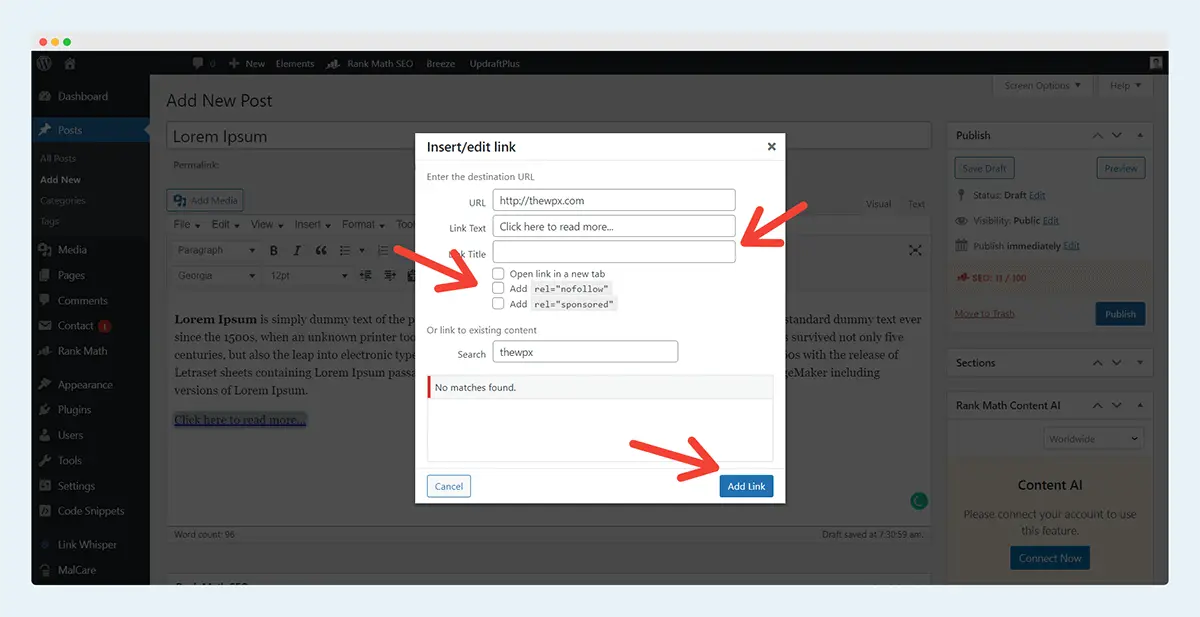Open the Edit menu in editor

225,225
